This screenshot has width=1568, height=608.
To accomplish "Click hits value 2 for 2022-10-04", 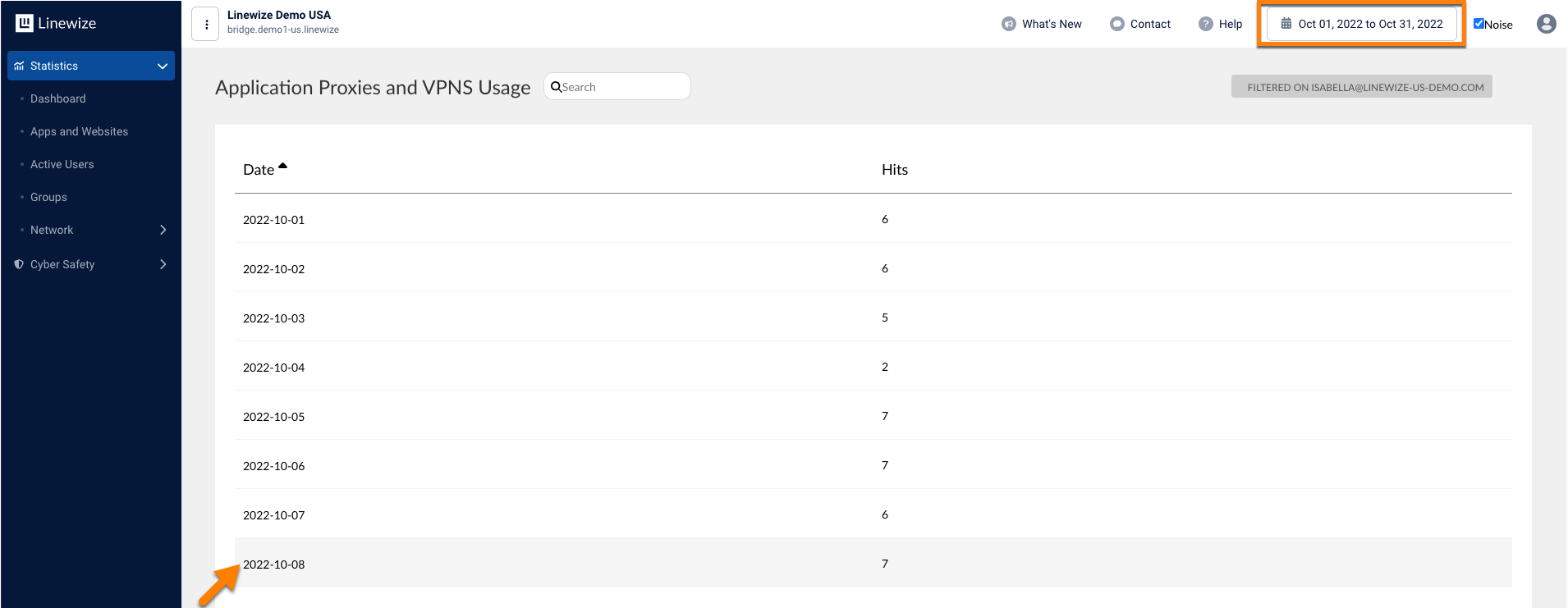I will point(885,367).
